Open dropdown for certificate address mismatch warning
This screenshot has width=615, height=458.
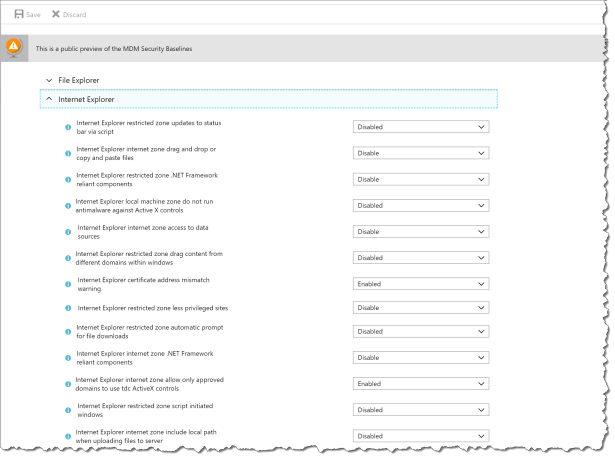click(421, 284)
